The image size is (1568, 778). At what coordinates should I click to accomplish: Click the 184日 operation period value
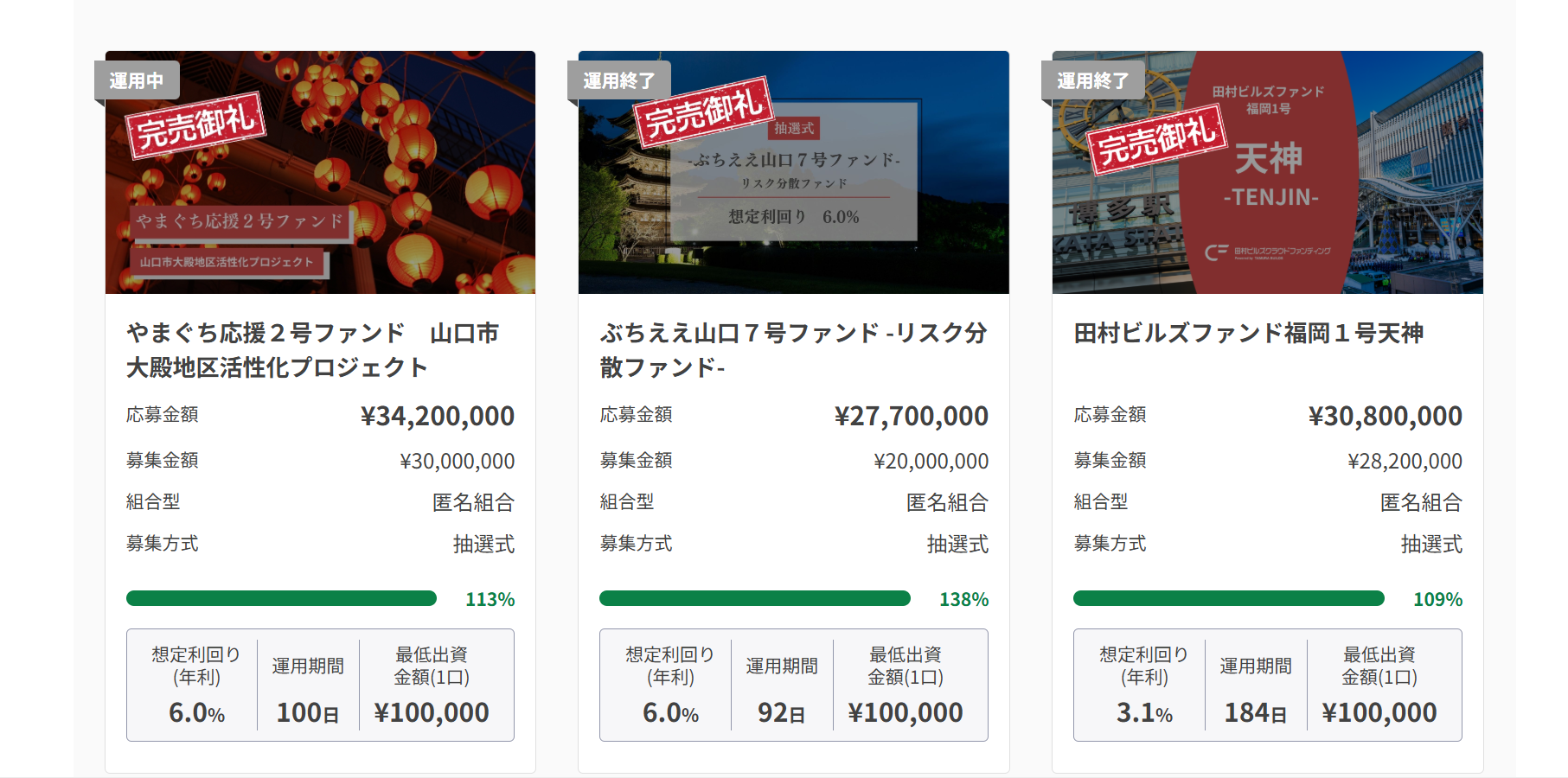click(x=1255, y=713)
